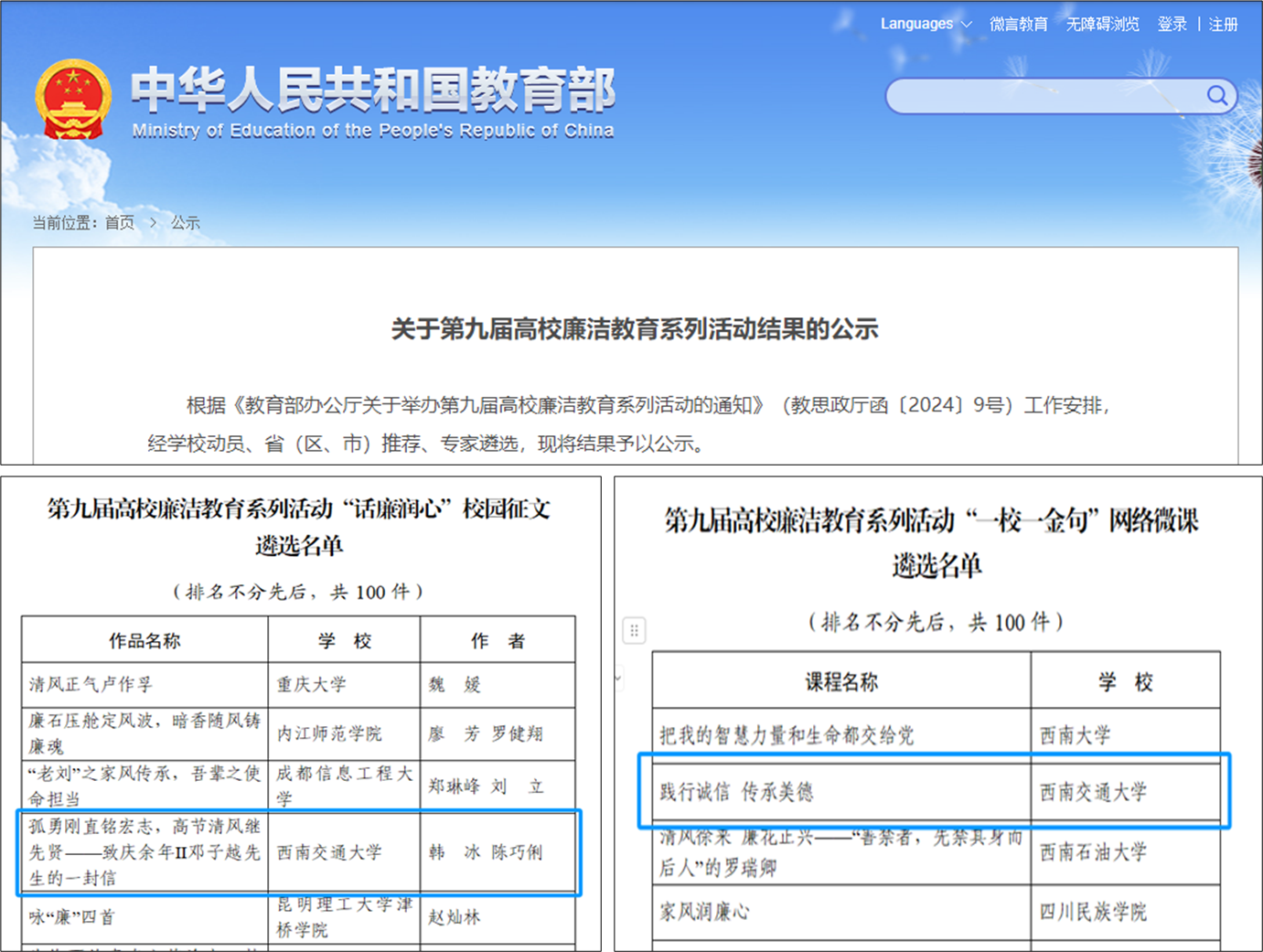Viewport: 1263px width, 952px height.
Task: Click the 注册 register link
Action: click(x=1223, y=24)
